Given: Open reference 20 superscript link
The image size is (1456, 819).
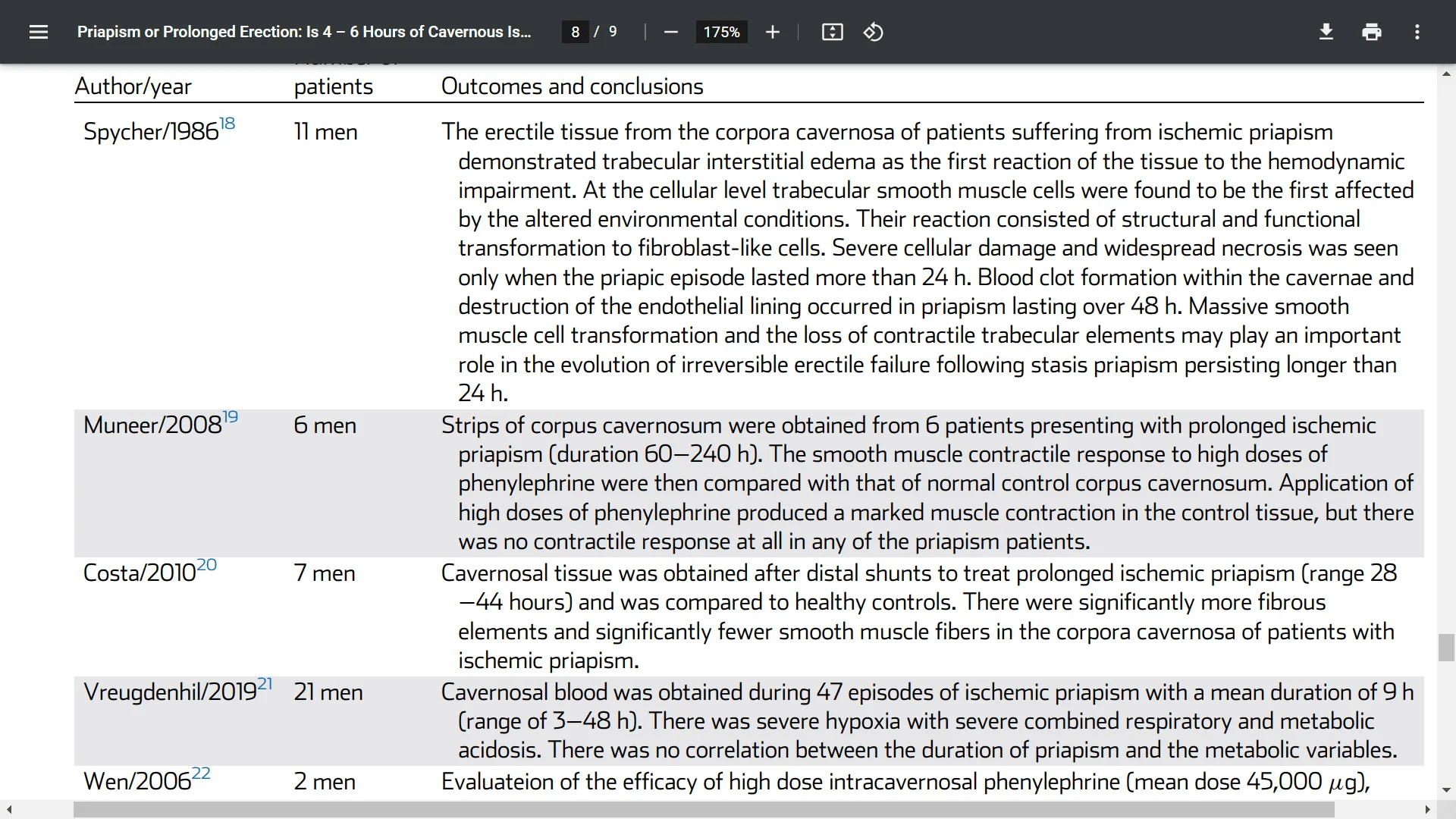Looking at the screenshot, I should pos(207,565).
